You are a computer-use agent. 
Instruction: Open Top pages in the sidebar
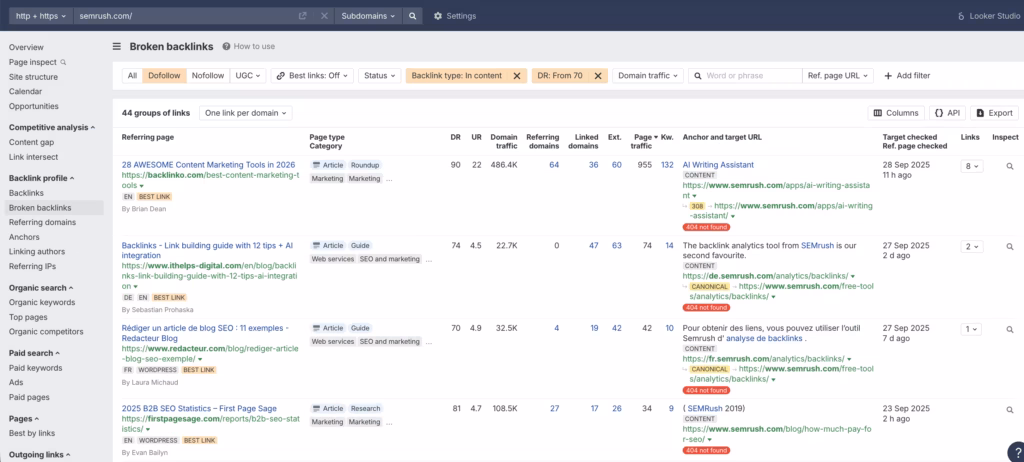tap(28, 317)
